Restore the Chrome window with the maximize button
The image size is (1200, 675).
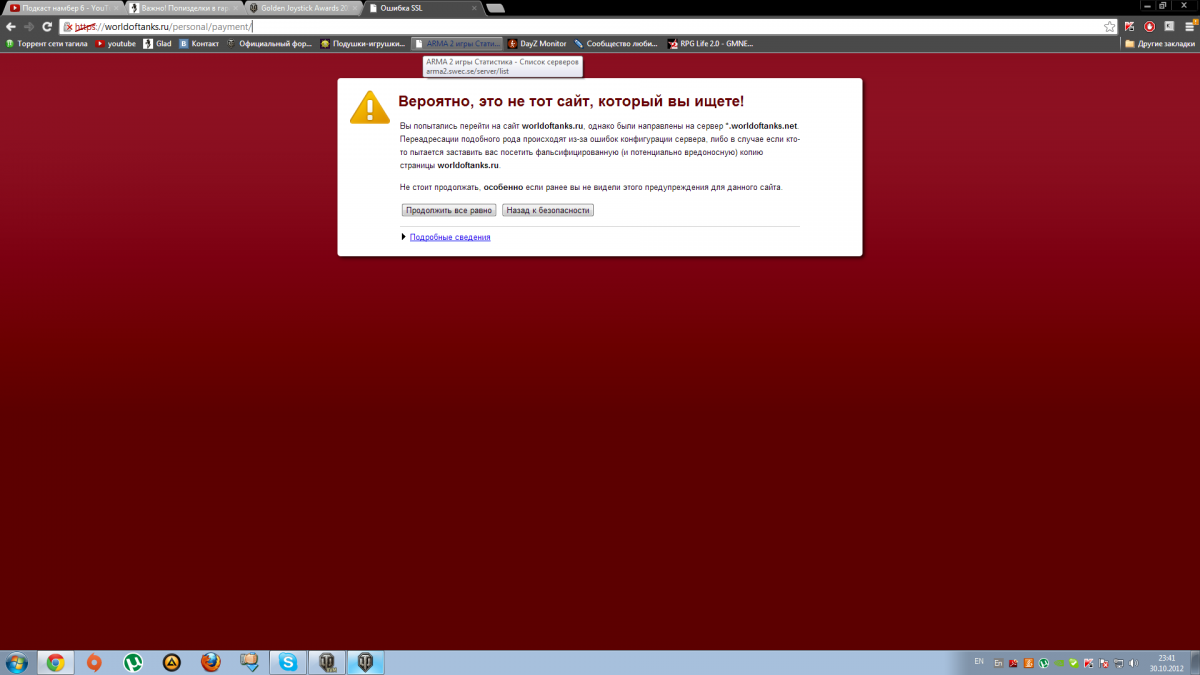[1163, 5]
